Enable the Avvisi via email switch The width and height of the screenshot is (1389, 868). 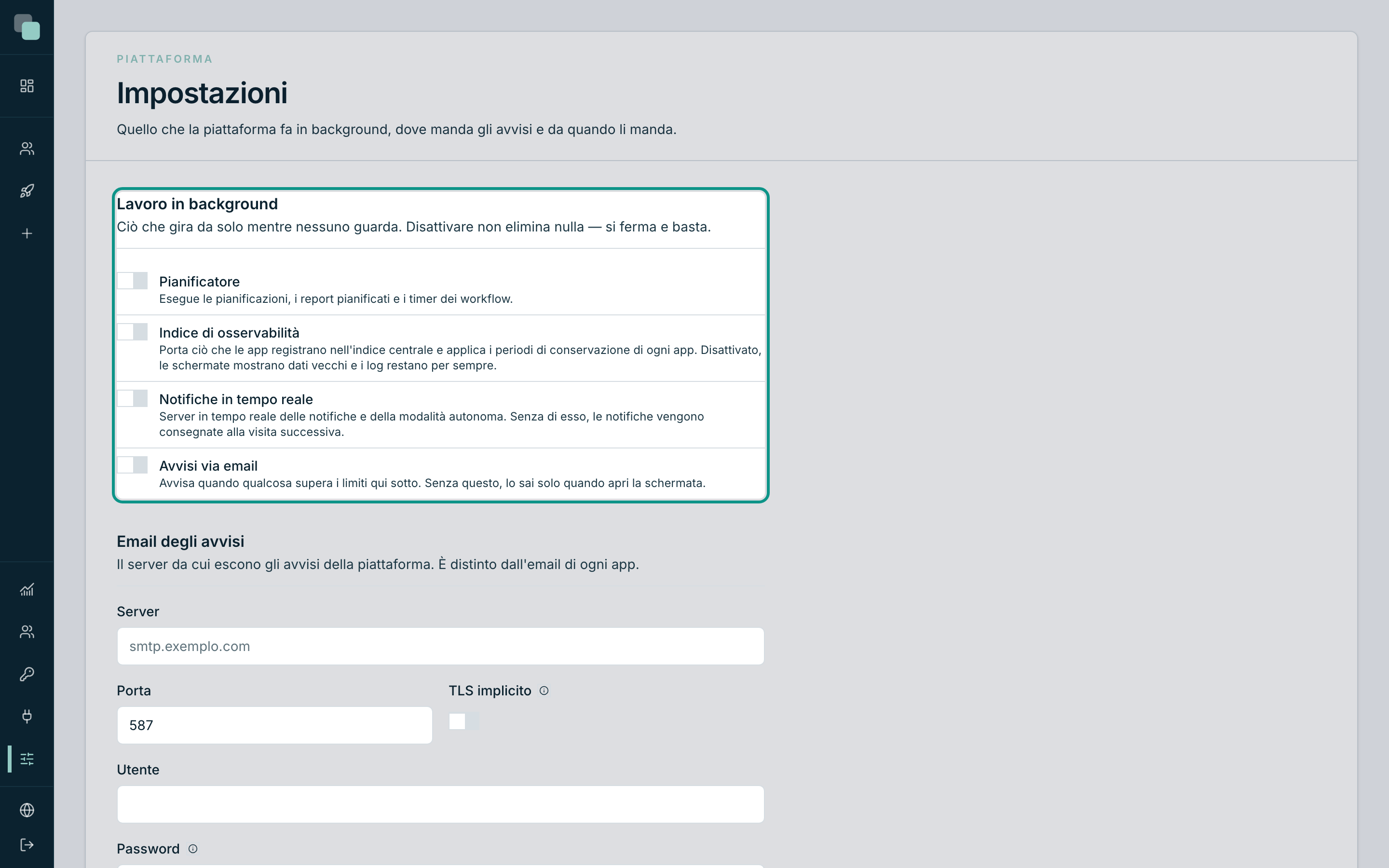pos(132,465)
